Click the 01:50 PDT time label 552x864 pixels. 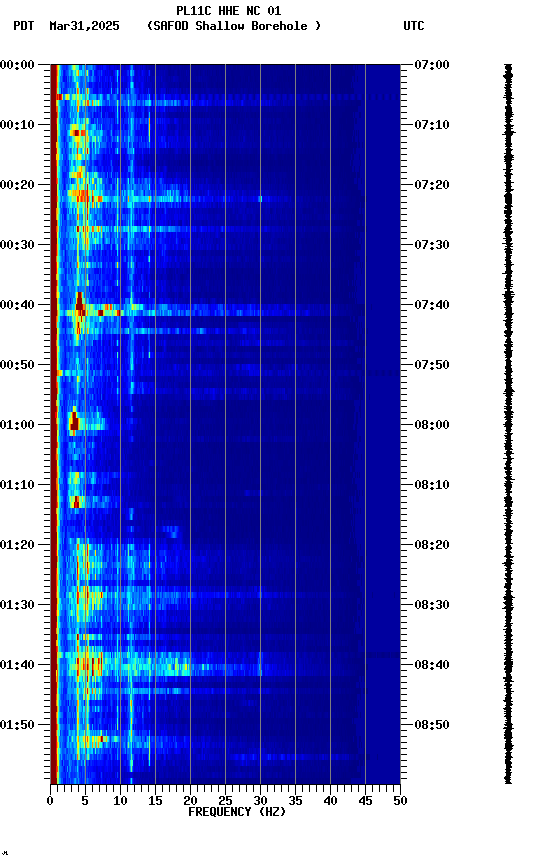(x=17, y=725)
